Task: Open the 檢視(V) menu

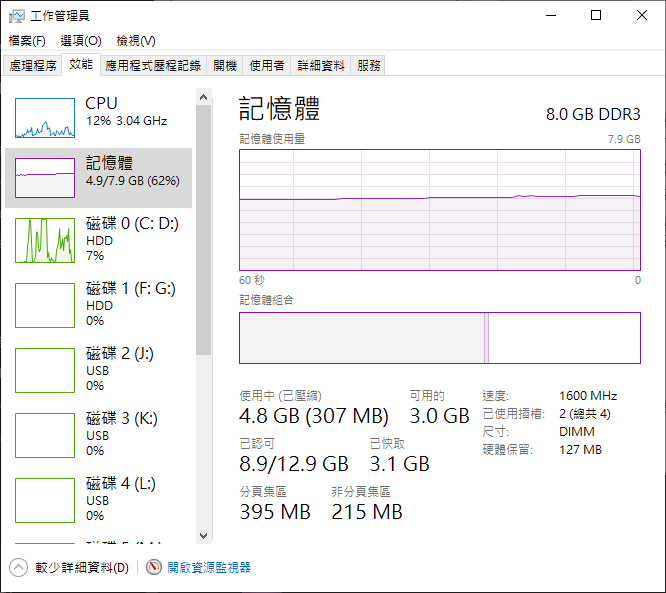Action: pos(136,41)
